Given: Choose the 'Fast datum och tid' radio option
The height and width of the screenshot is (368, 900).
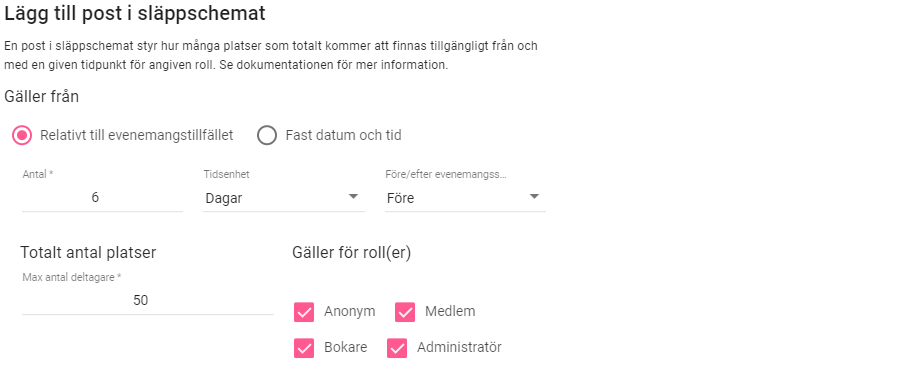Looking at the screenshot, I should point(267,135).
